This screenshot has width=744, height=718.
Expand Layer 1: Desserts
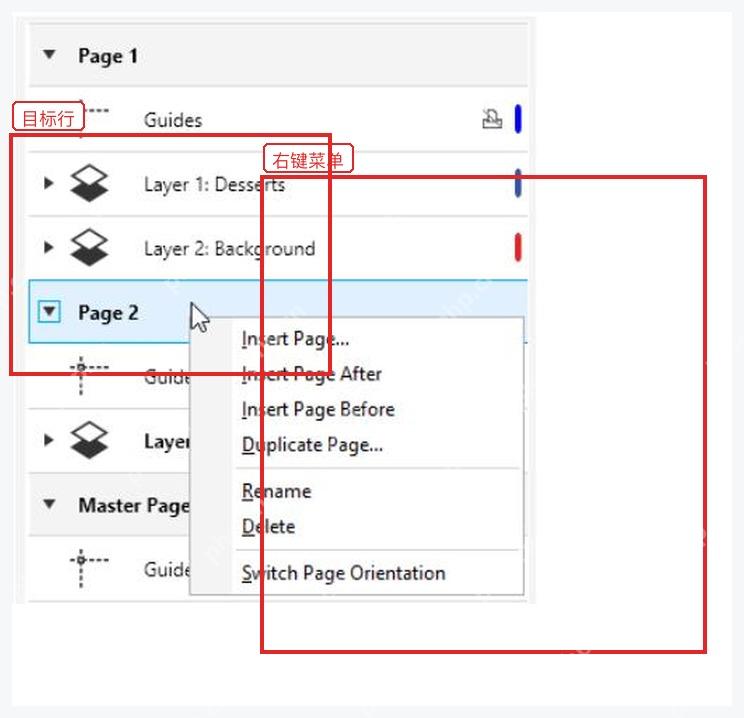48,183
